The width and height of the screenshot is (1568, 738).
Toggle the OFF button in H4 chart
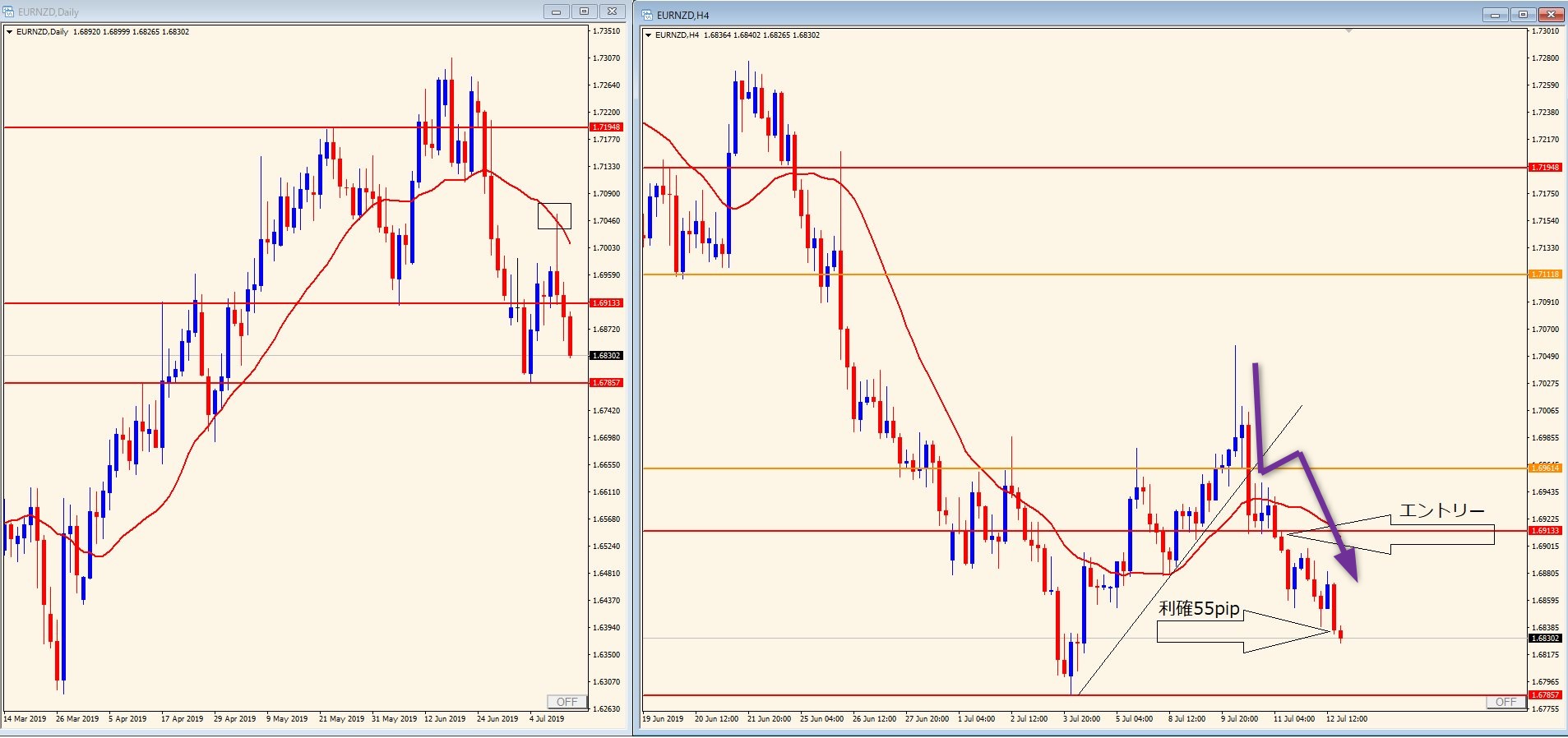[1506, 702]
